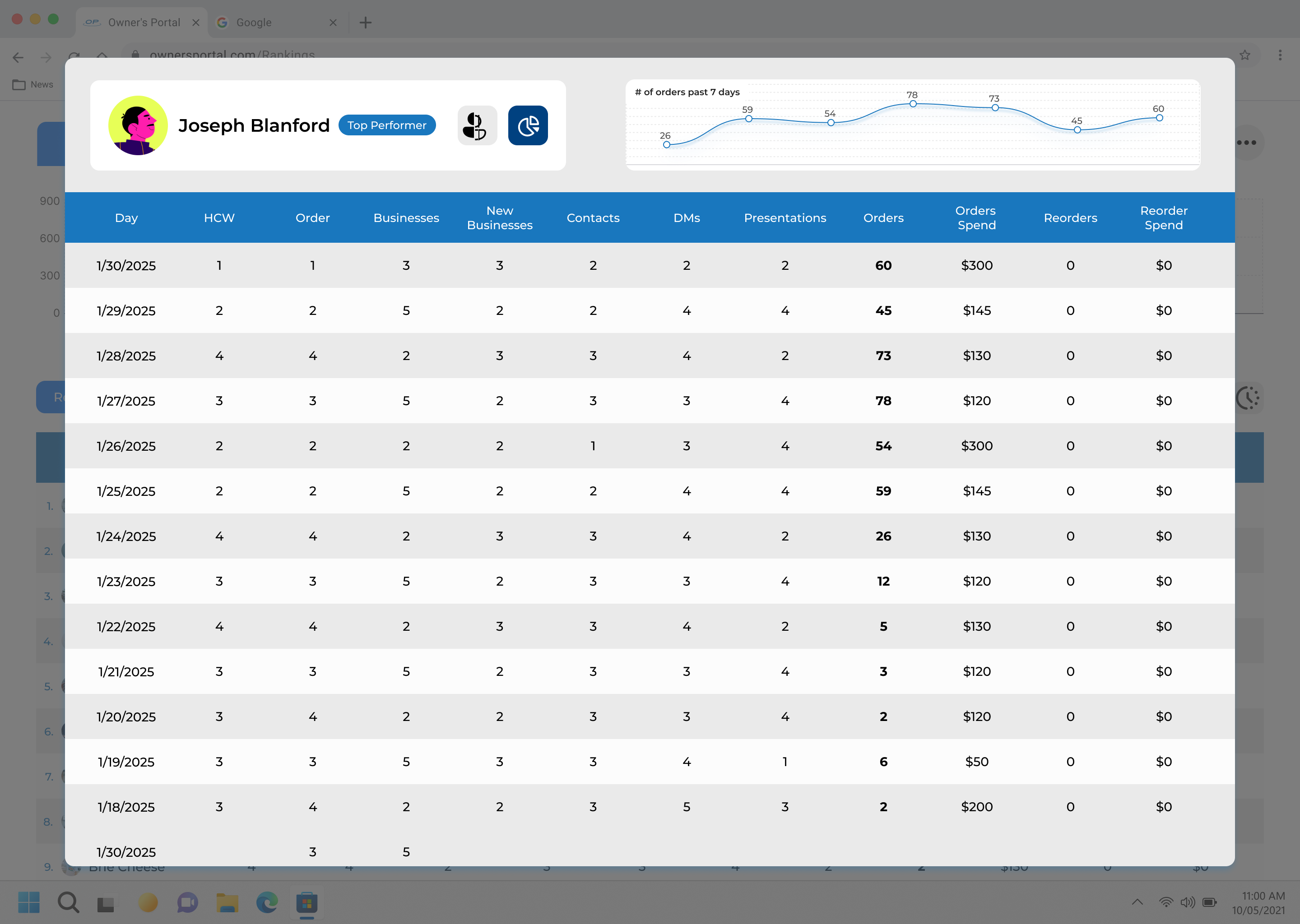Open the taskbar search magnifier
The image size is (1300, 924).
click(68, 902)
